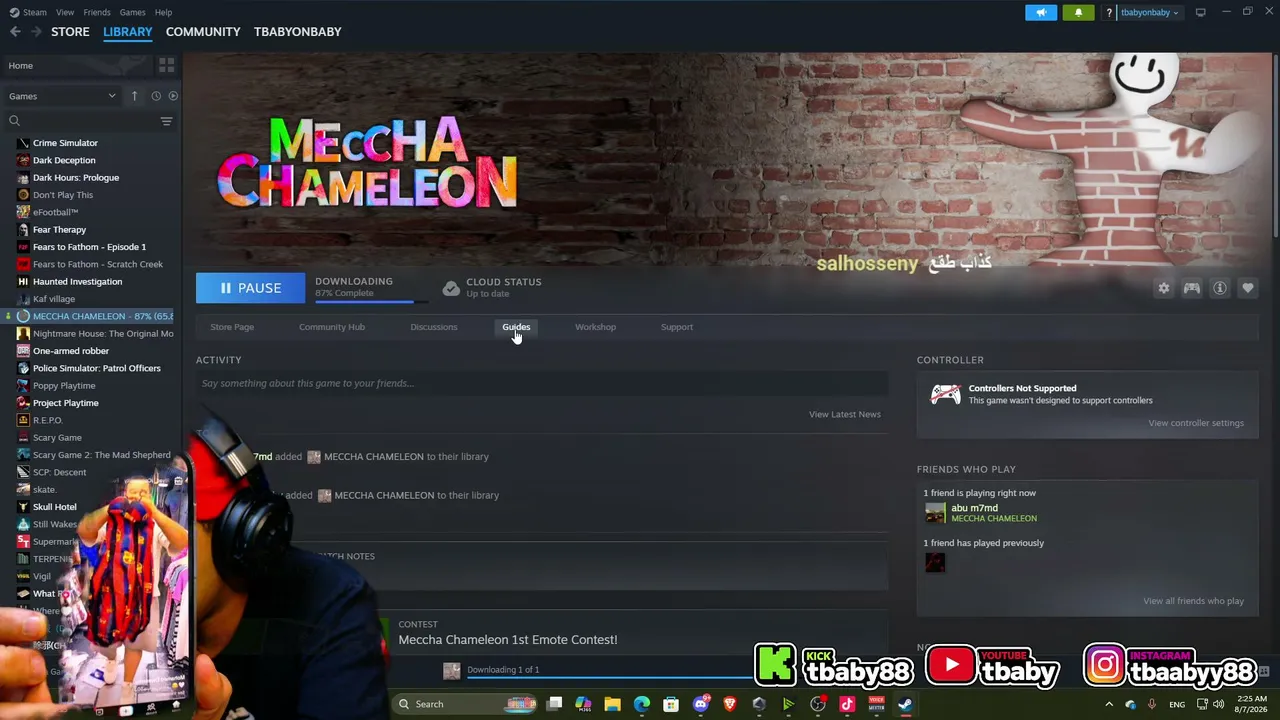
Task: Click the activity status input field
Action: 542,383
